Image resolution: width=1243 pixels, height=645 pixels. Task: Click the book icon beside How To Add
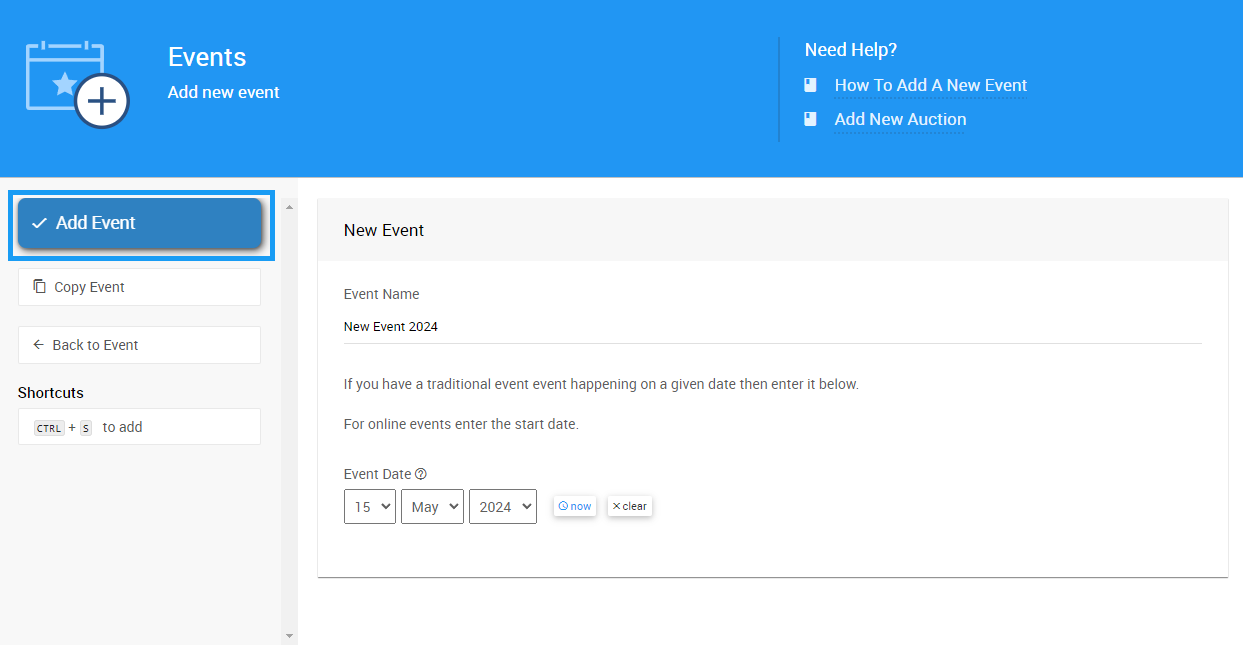coord(811,86)
